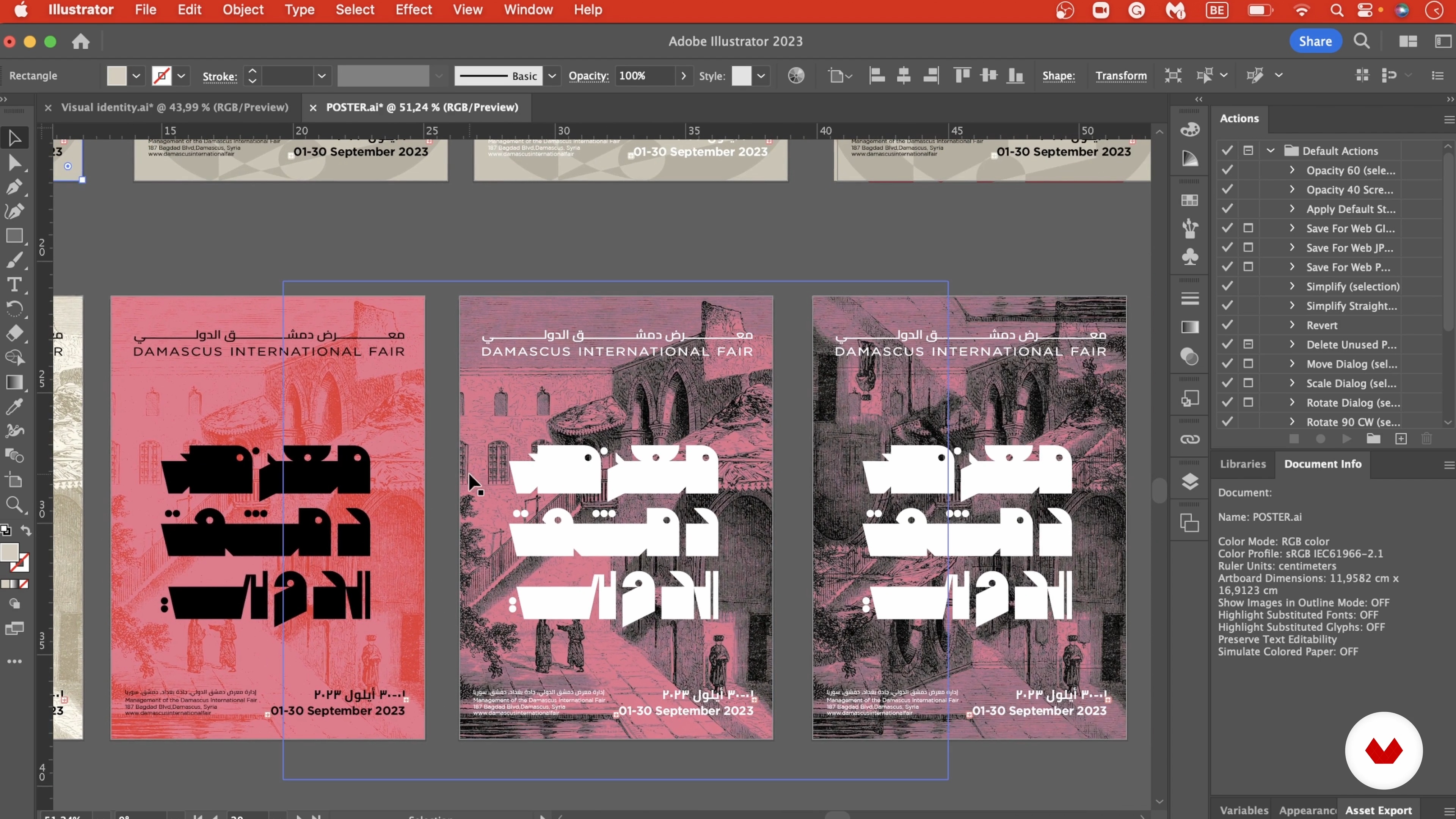Open the Effect menu
This screenshot has height=819, width=1456.
[414, 9]
